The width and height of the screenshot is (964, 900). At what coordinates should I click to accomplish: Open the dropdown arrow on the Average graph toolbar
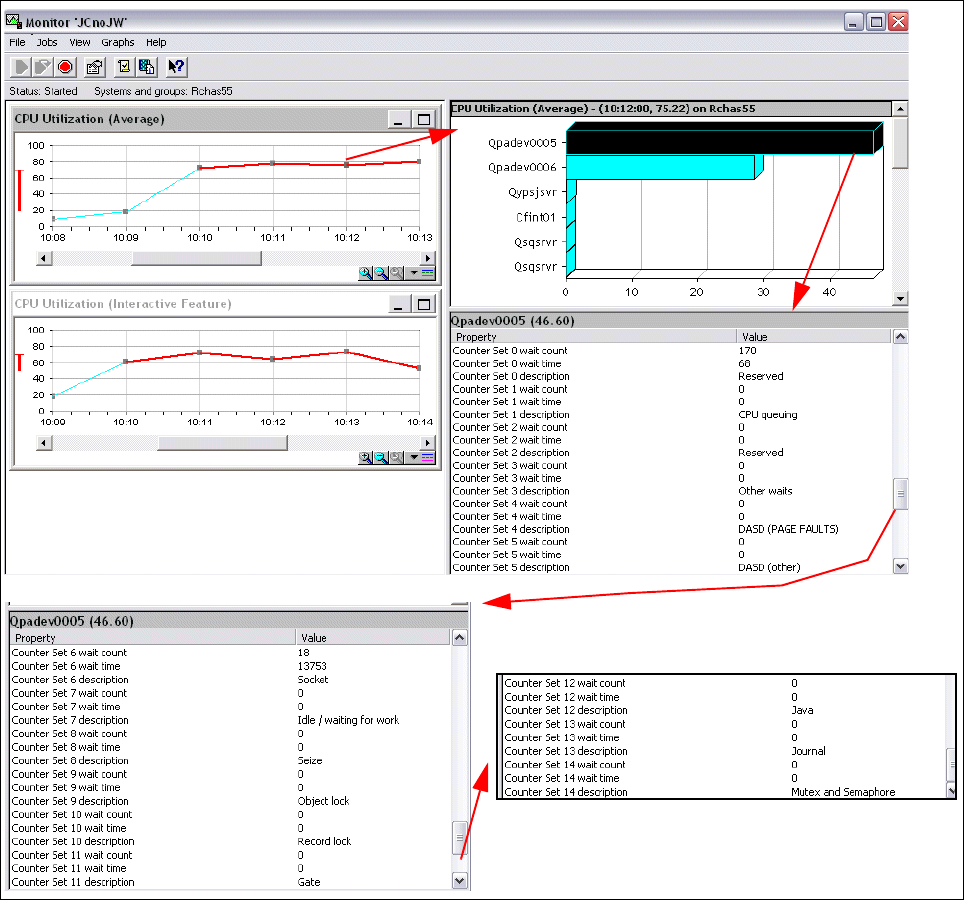point(414,271)
